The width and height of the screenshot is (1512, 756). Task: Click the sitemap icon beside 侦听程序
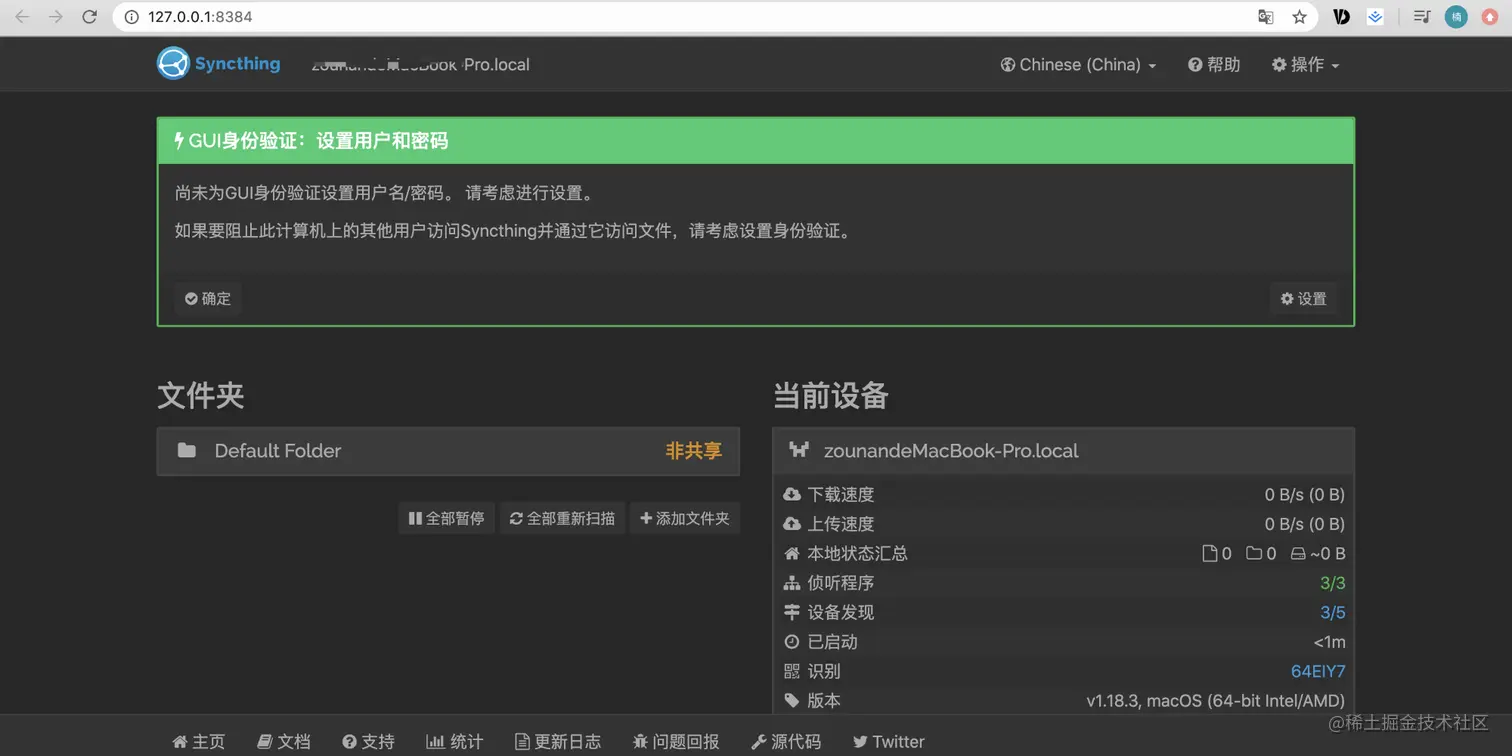792,583
